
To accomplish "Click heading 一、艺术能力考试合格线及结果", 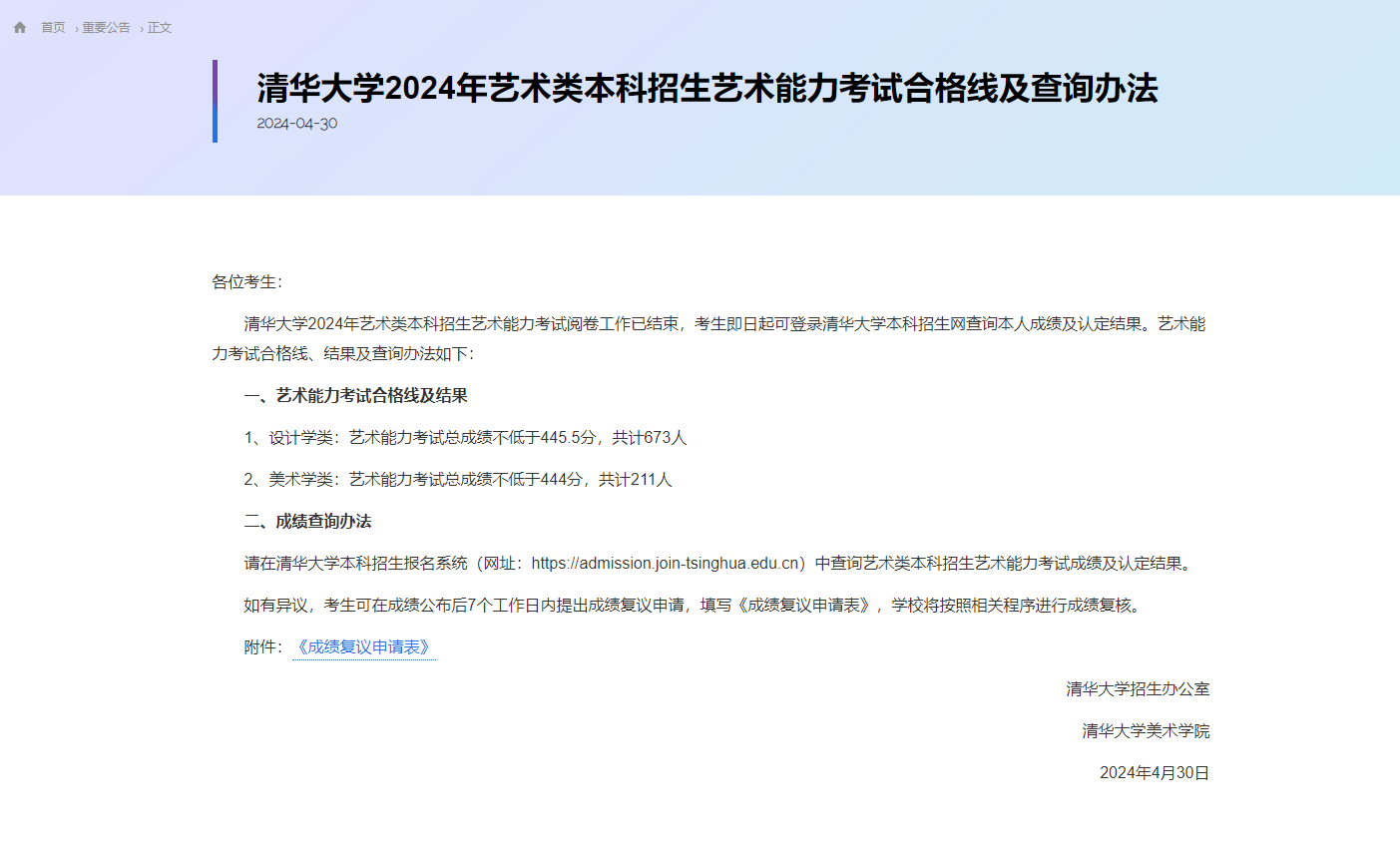I will tap(355, 396).
